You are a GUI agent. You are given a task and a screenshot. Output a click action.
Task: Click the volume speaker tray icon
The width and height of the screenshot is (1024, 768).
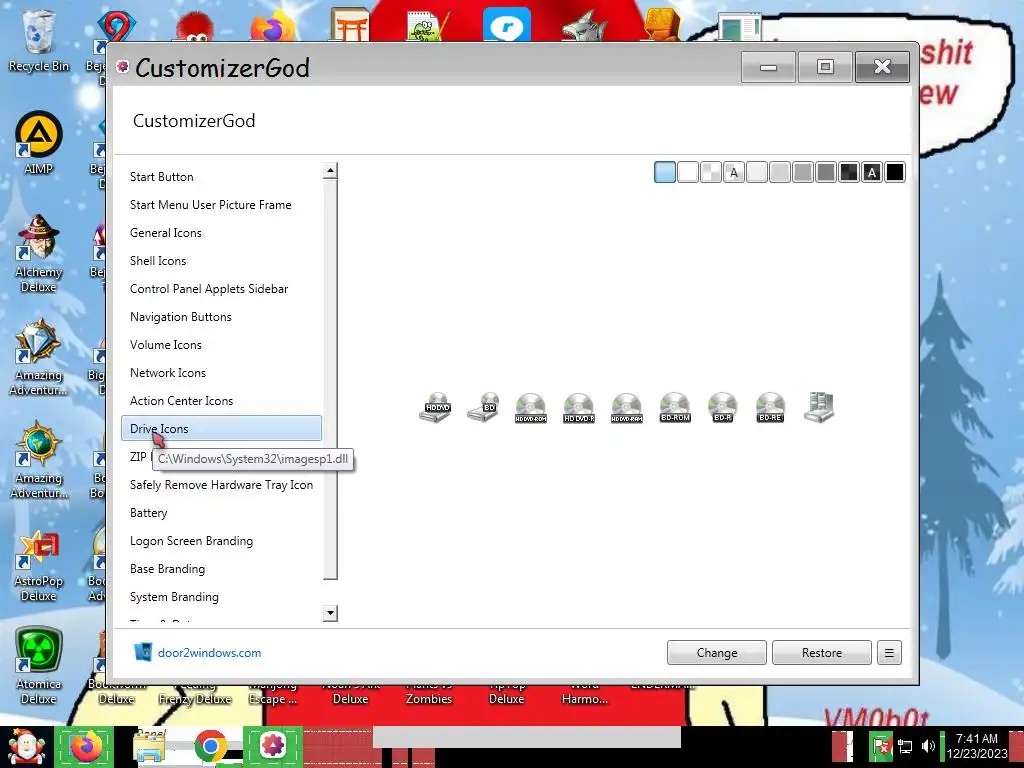point(927,746)
